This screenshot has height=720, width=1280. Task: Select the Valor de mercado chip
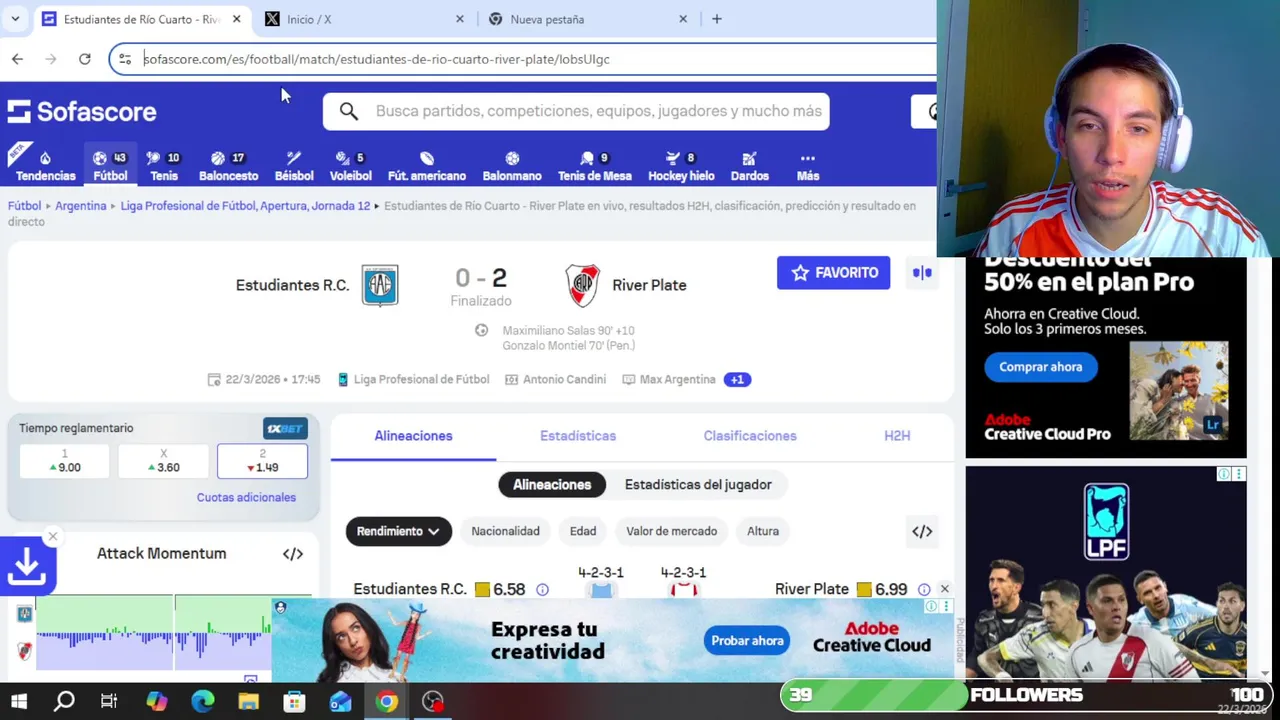click(x=672, y=532)
